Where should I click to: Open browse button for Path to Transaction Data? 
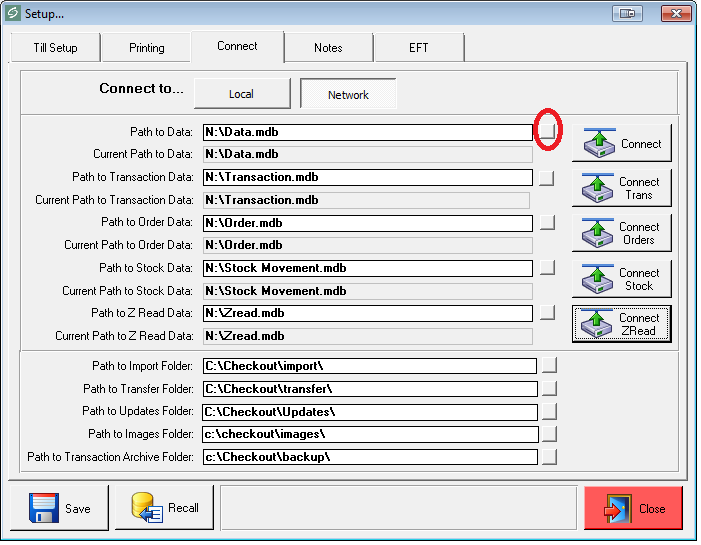[x=546, y=178]
